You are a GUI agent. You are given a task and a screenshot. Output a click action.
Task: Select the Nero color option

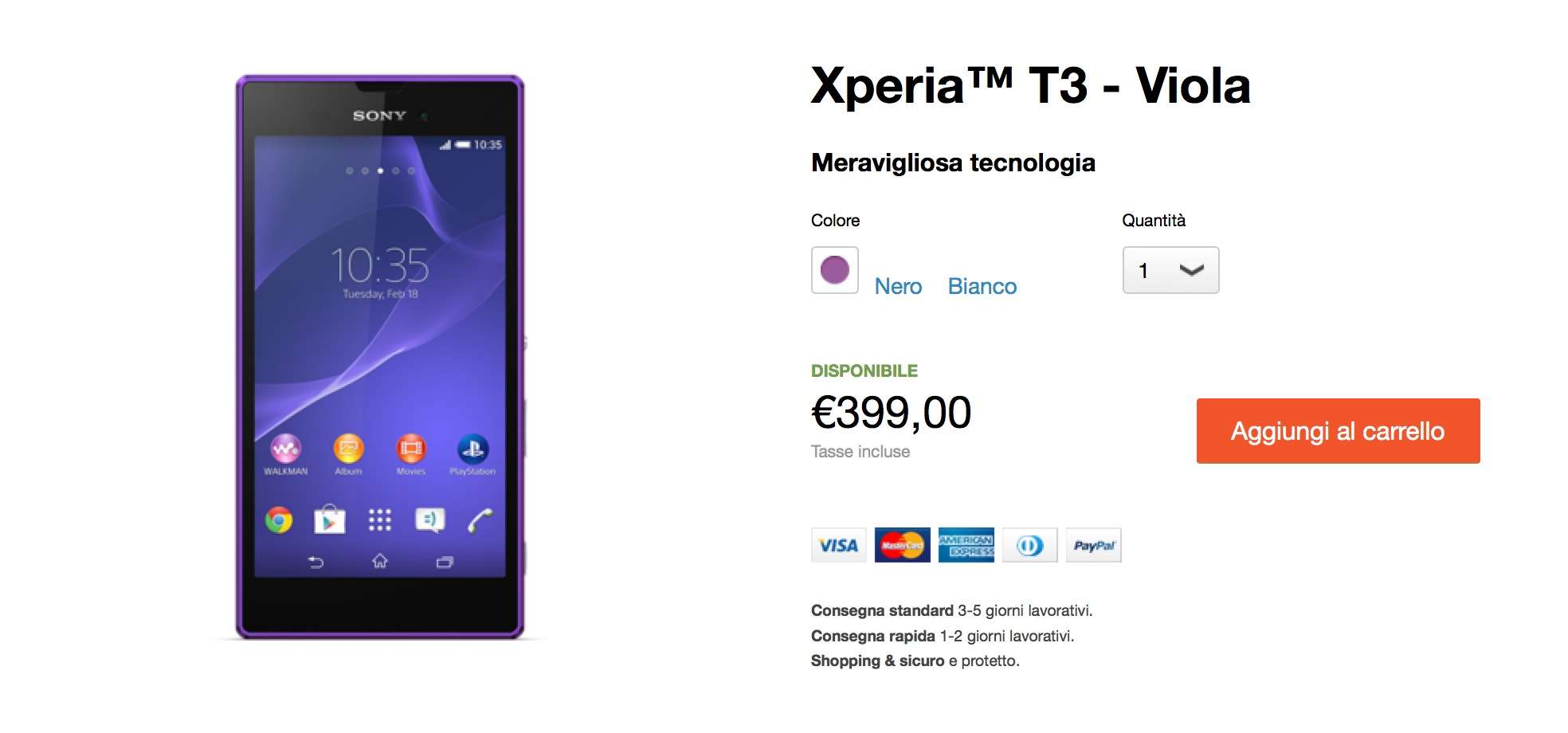click(898, 286)
